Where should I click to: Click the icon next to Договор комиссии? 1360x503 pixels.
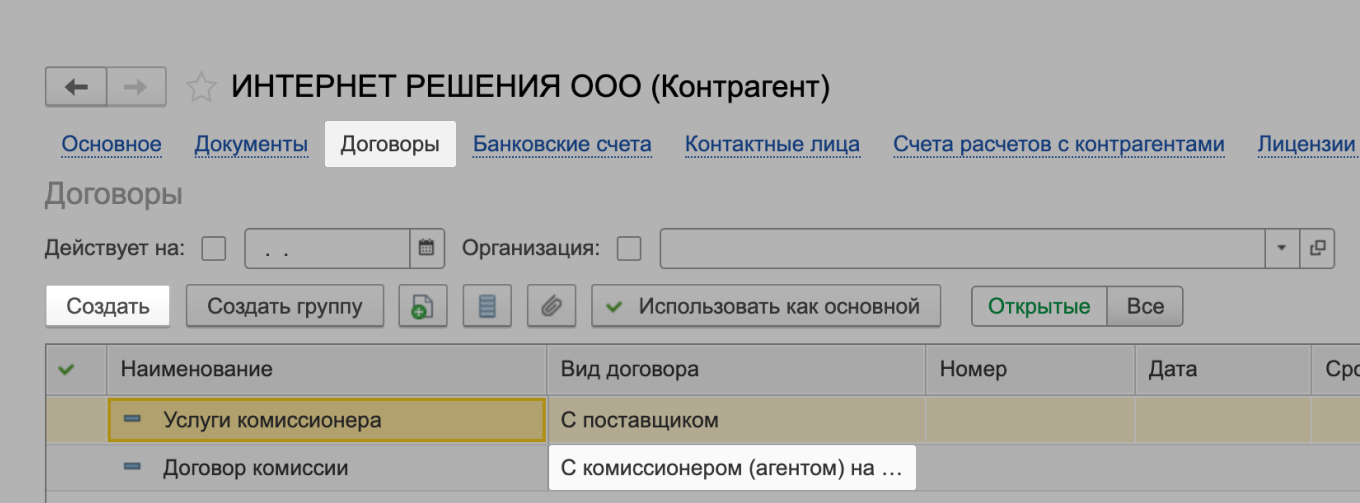coord(132,467)
